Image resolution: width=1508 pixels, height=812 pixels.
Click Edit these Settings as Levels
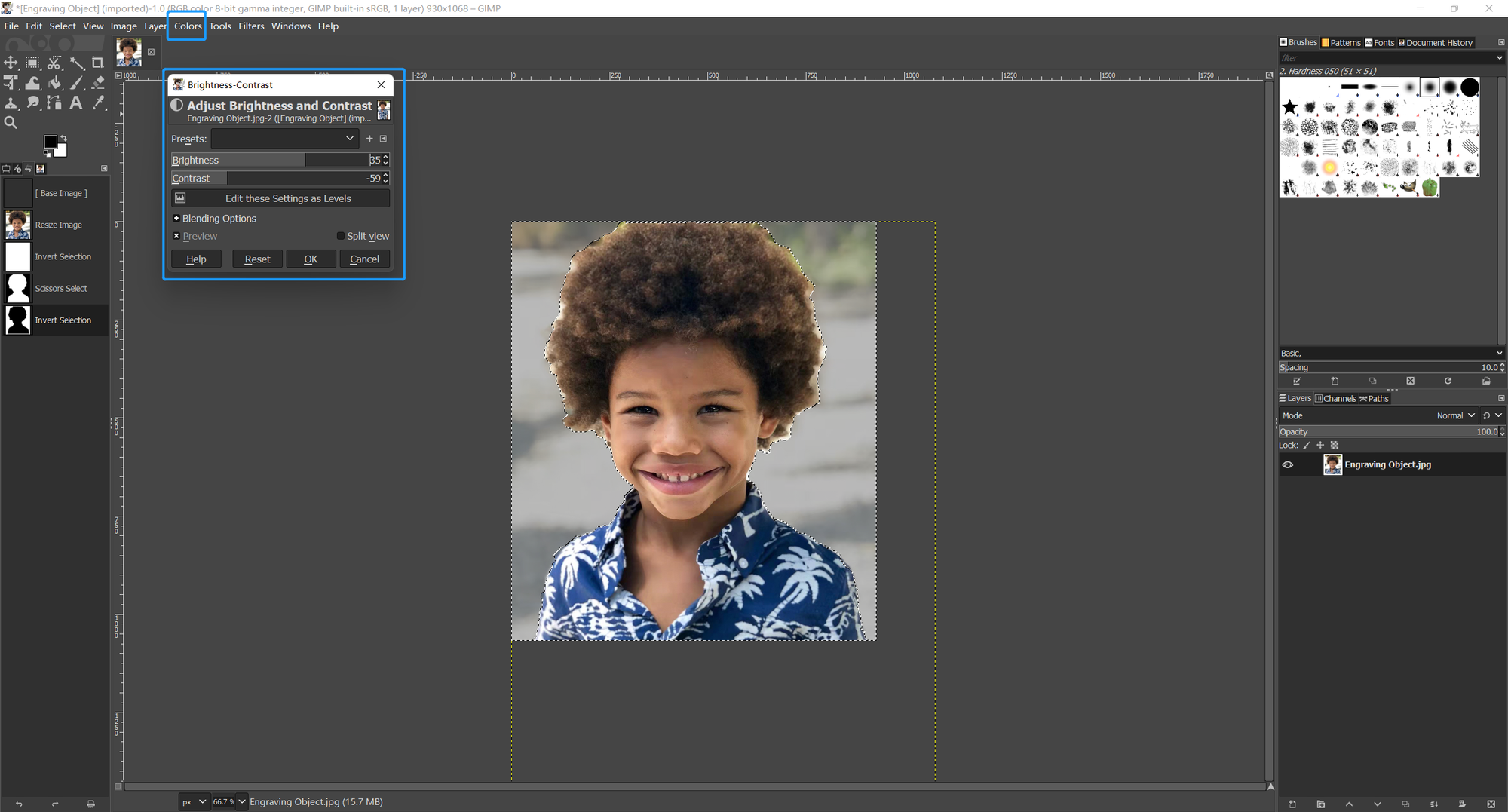coord(280,198)
